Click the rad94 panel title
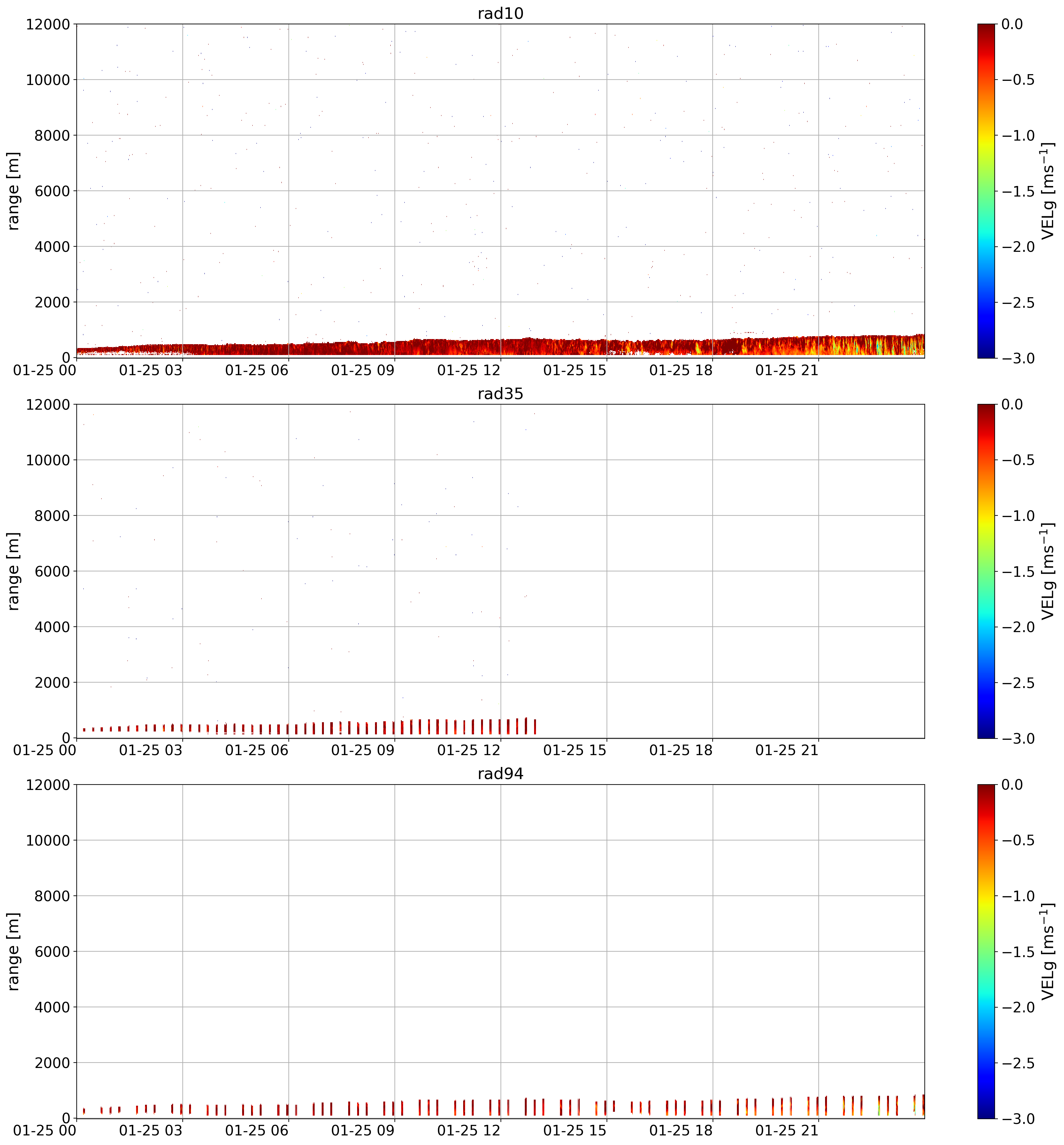 click(x=500, y=774)
